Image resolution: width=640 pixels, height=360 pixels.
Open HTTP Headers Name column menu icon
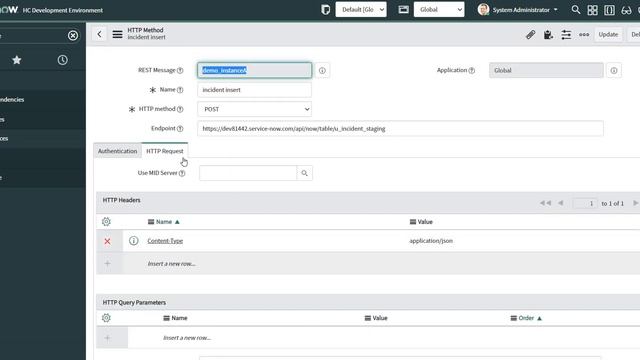pos(151,222)
